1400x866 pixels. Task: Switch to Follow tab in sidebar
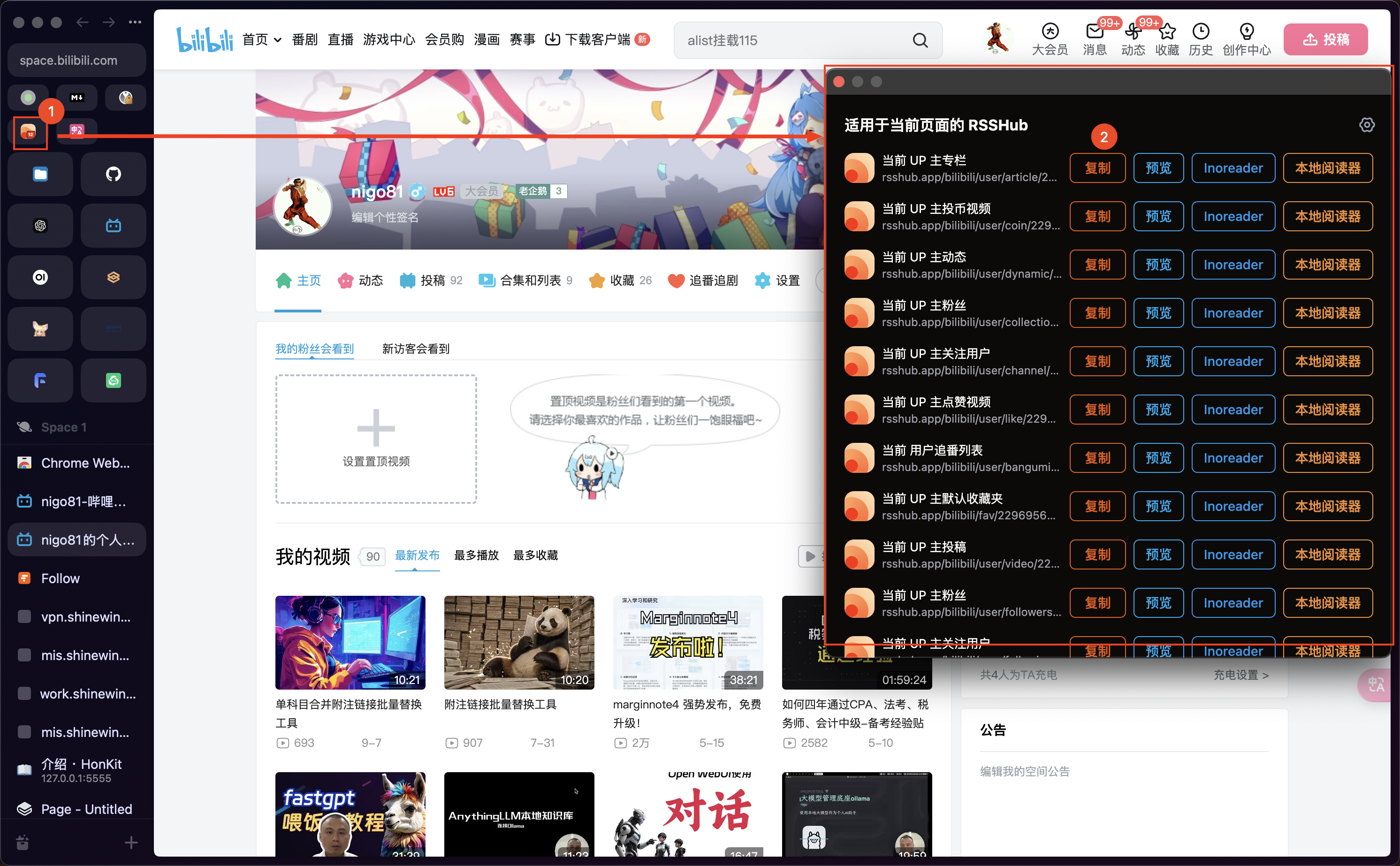click(x=77, y=578)
